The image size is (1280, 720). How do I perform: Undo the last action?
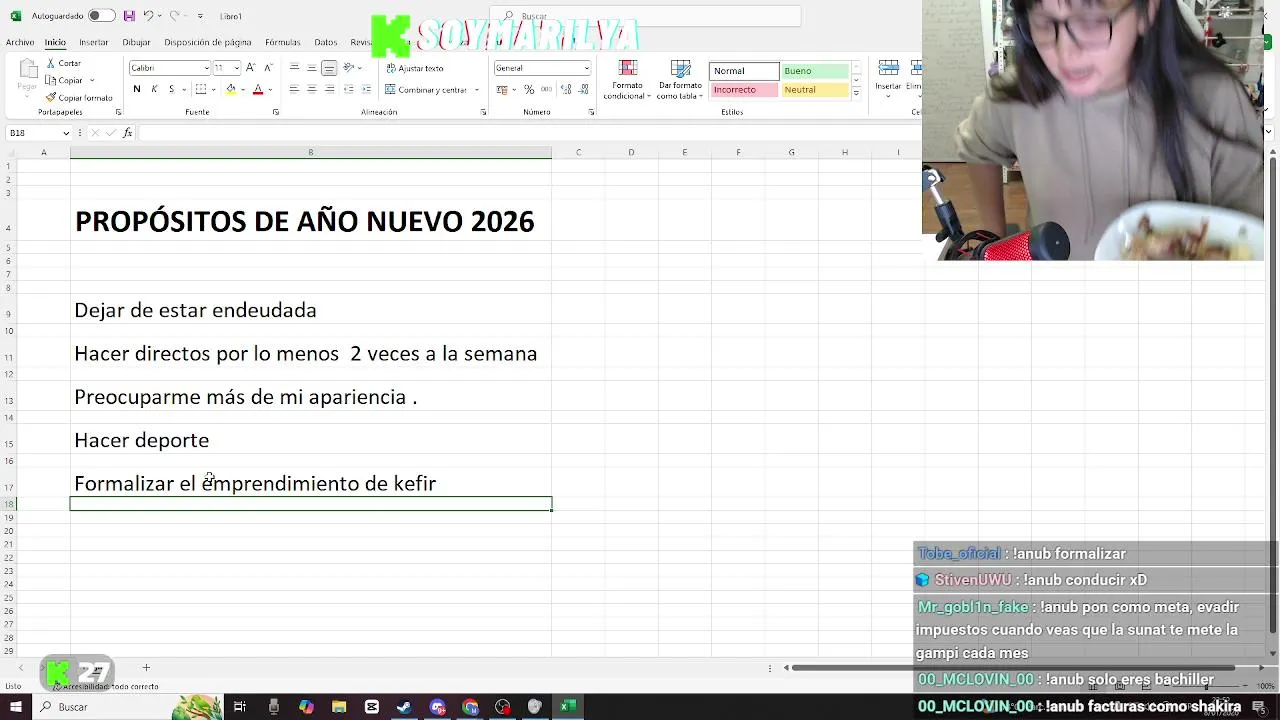click(x=148, y=16)
